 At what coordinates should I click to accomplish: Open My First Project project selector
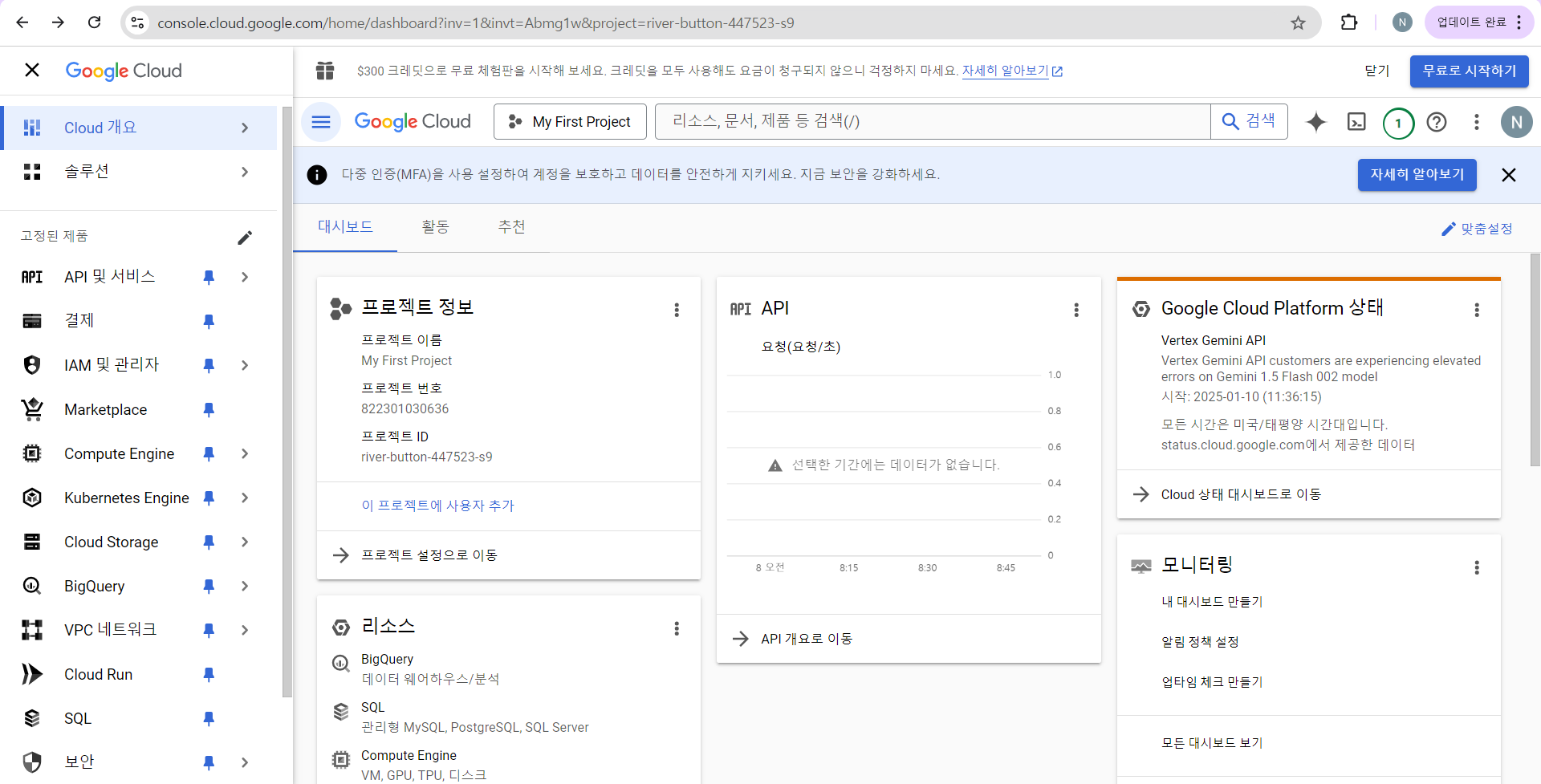(x=570, y=122)
